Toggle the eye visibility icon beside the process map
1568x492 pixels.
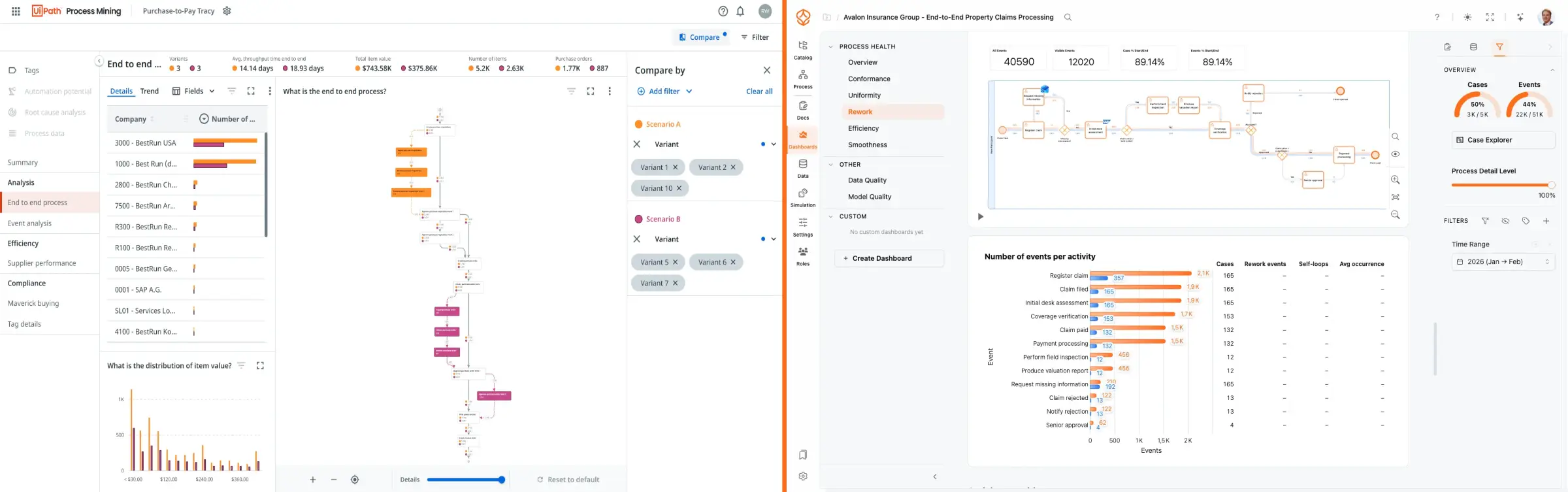[x=1396, y=154]
